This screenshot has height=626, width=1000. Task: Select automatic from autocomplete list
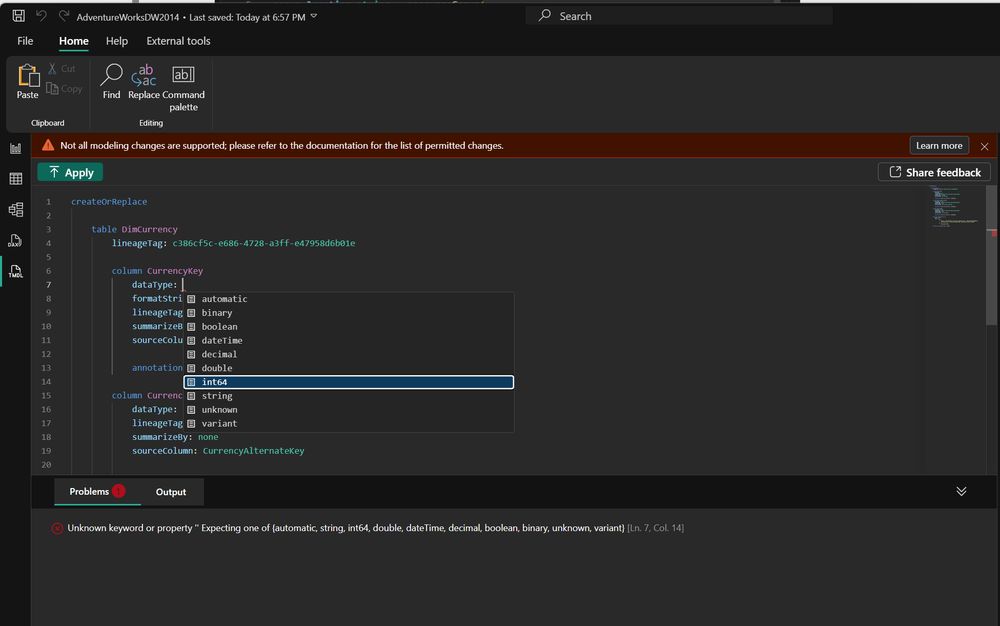pyautogui.click(x=348, y=299)
